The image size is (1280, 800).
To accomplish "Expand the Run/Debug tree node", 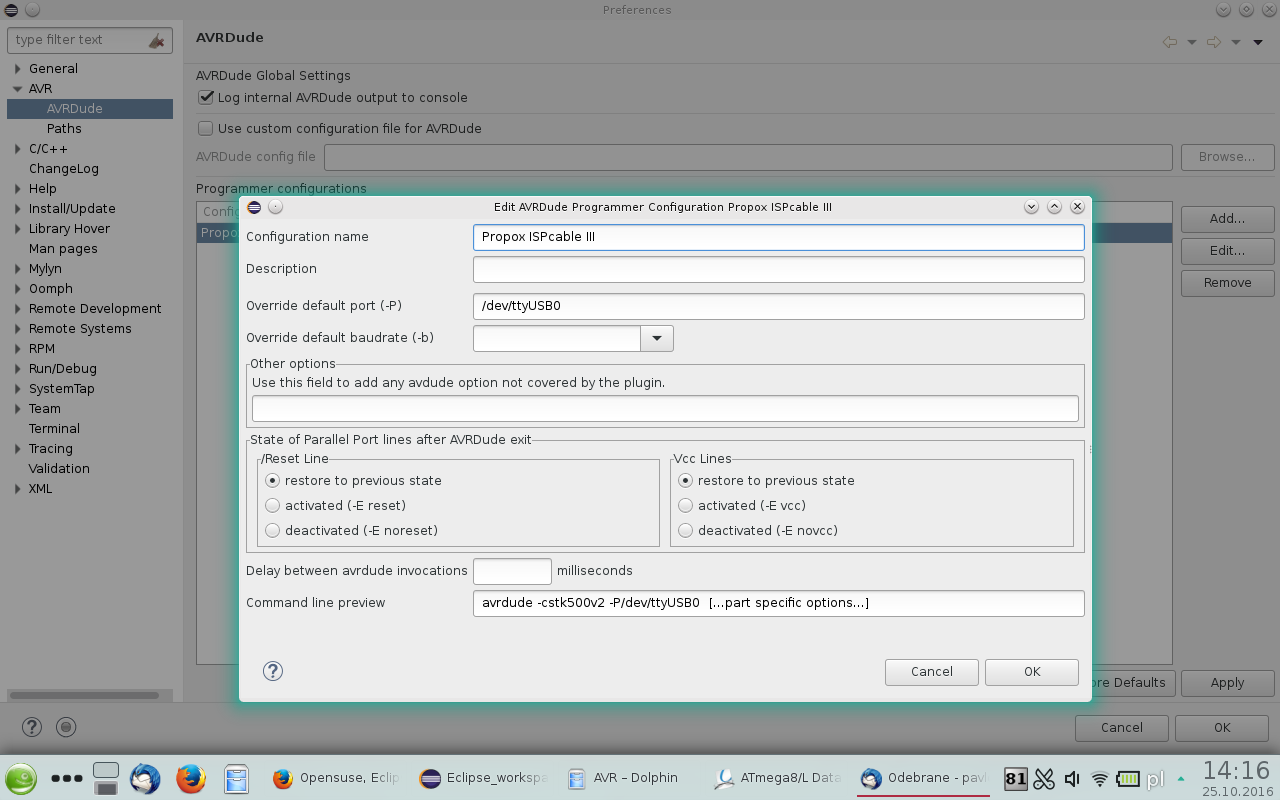I will point(18,369).
